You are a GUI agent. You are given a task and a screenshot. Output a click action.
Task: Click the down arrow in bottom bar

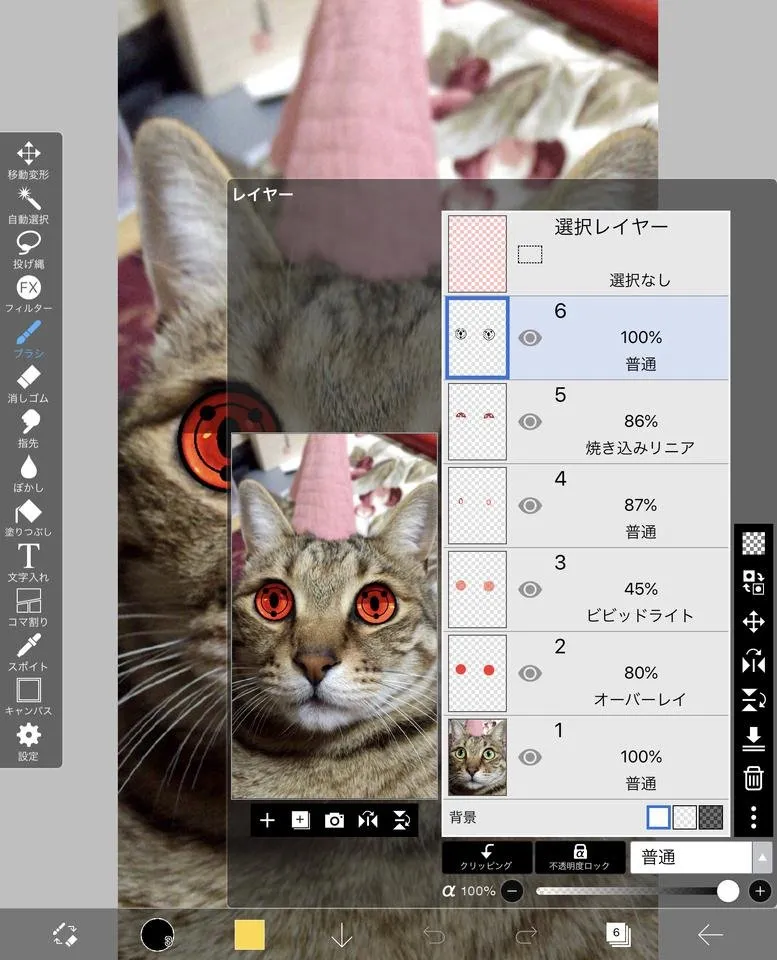[x=341, y=935]
